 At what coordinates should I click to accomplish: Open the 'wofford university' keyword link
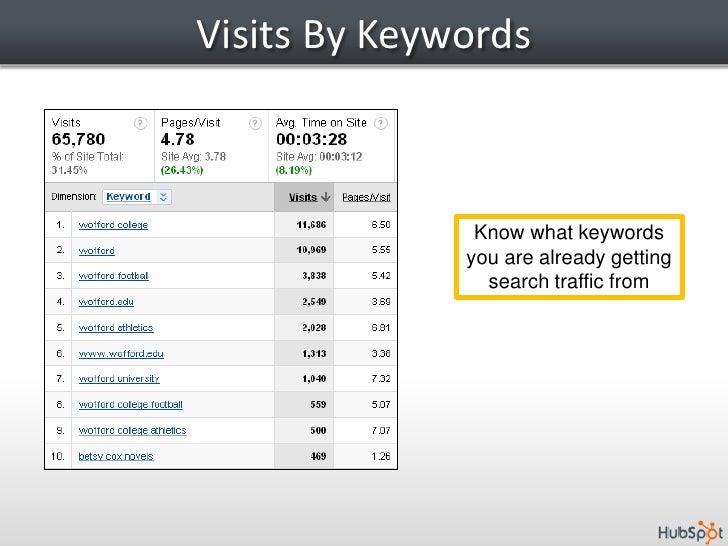[x=119, y=379]
